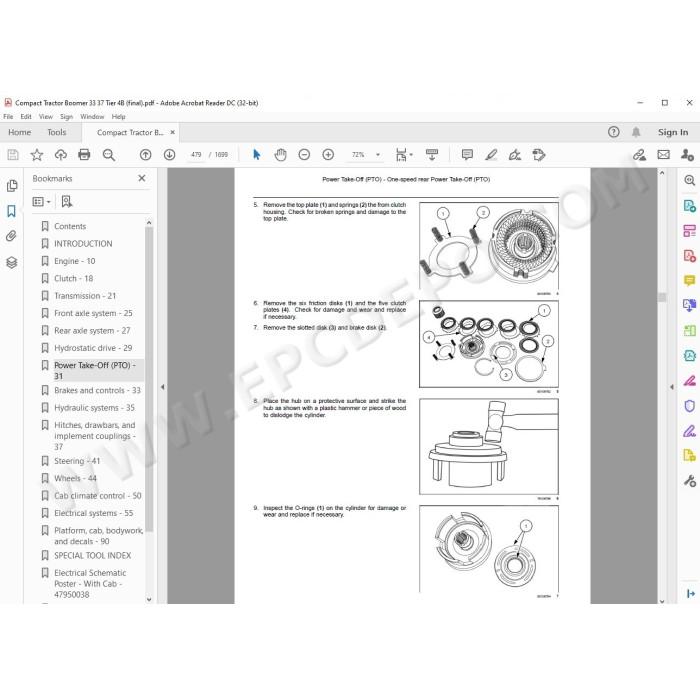Add a new bookmark button
The width and height of the screenshot is (700, 700).
click(x=67, y=202)
